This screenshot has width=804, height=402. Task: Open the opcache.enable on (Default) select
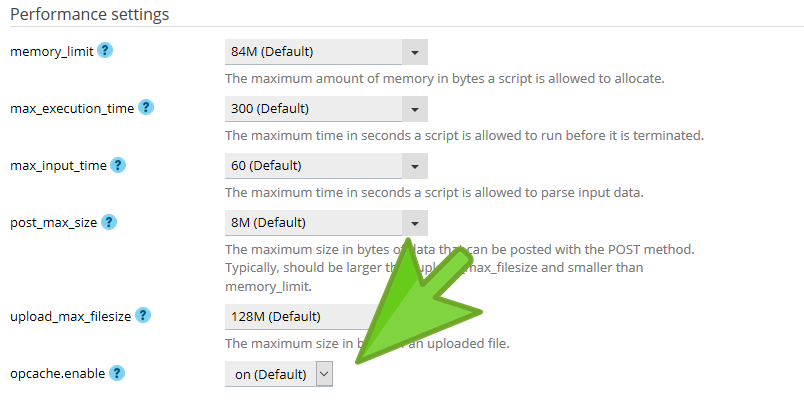point(278,374)
